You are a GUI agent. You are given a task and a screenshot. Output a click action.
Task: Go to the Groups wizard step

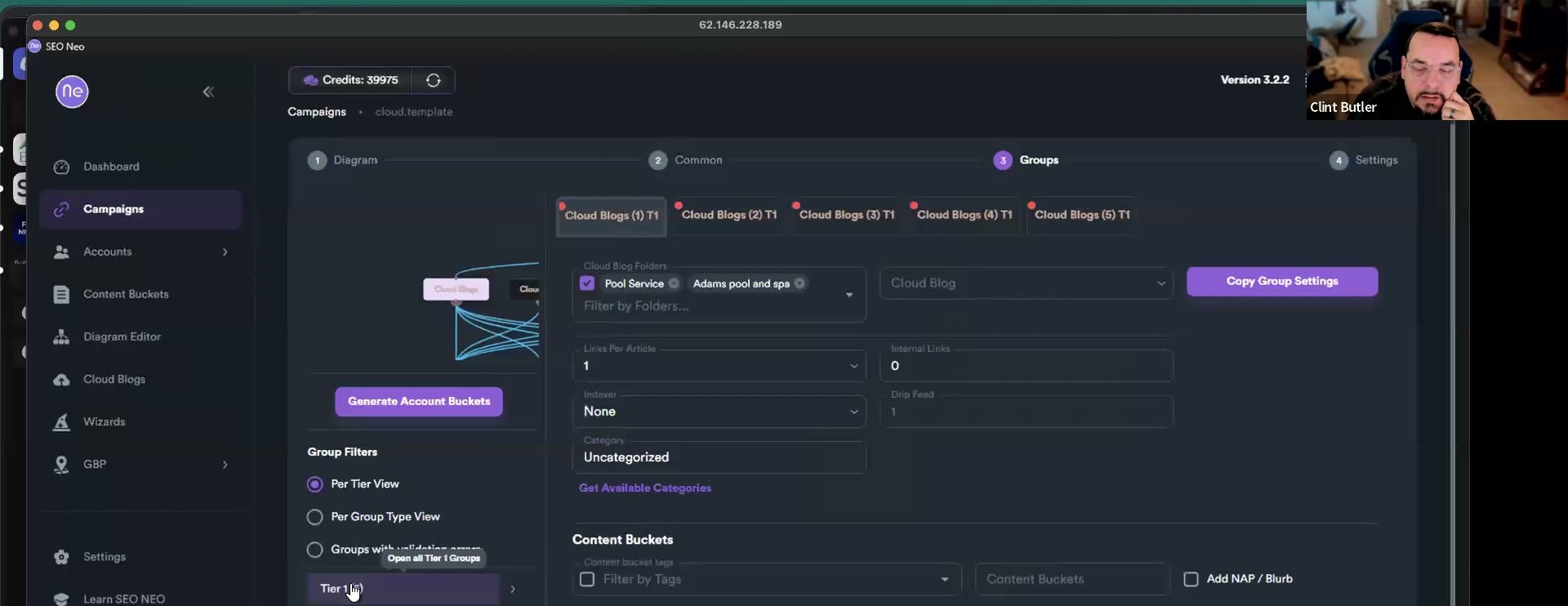[x=1027, y=160]
